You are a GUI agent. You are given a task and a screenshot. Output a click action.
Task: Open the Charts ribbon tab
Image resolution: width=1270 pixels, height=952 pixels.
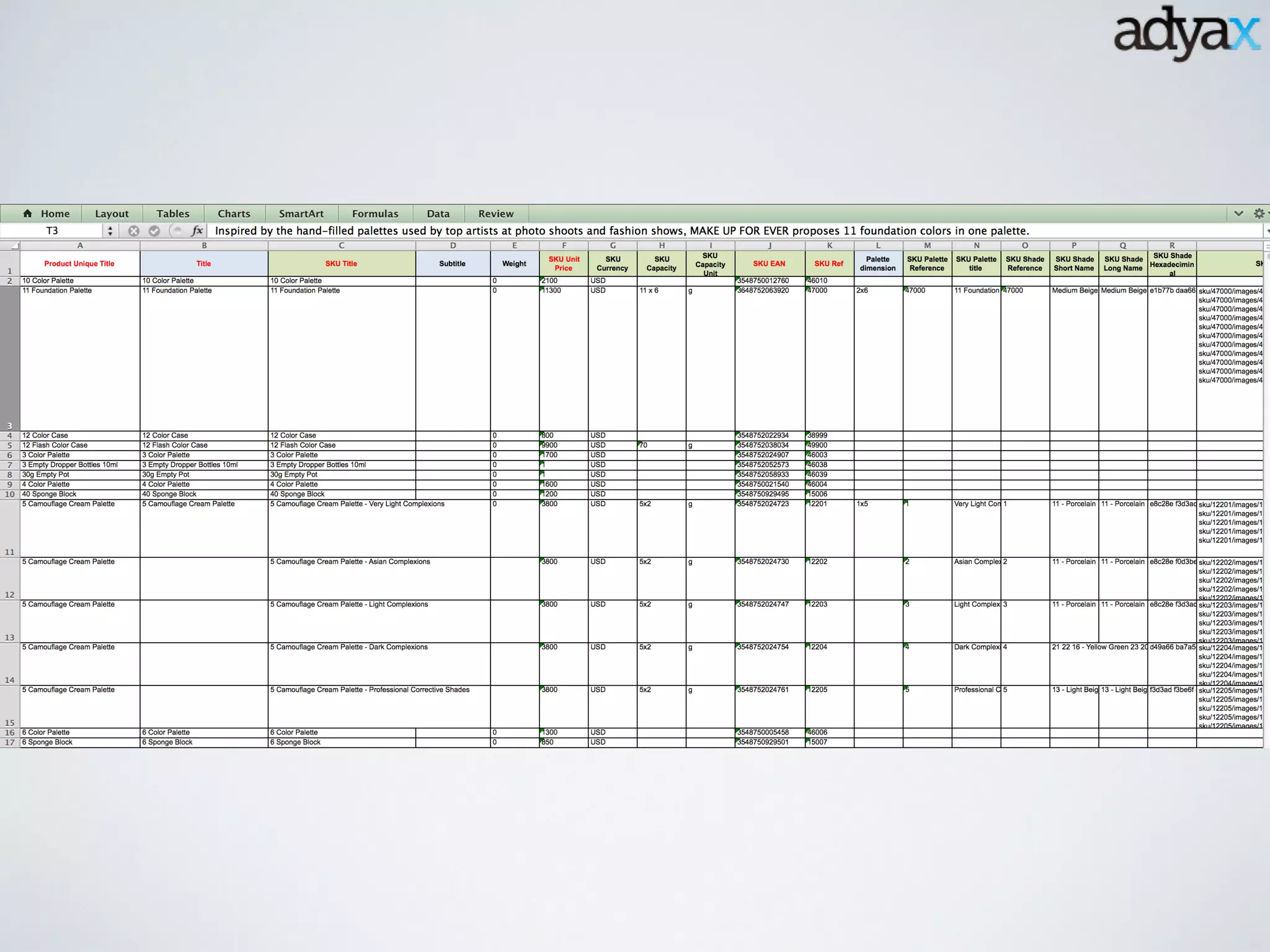(234, 213)
